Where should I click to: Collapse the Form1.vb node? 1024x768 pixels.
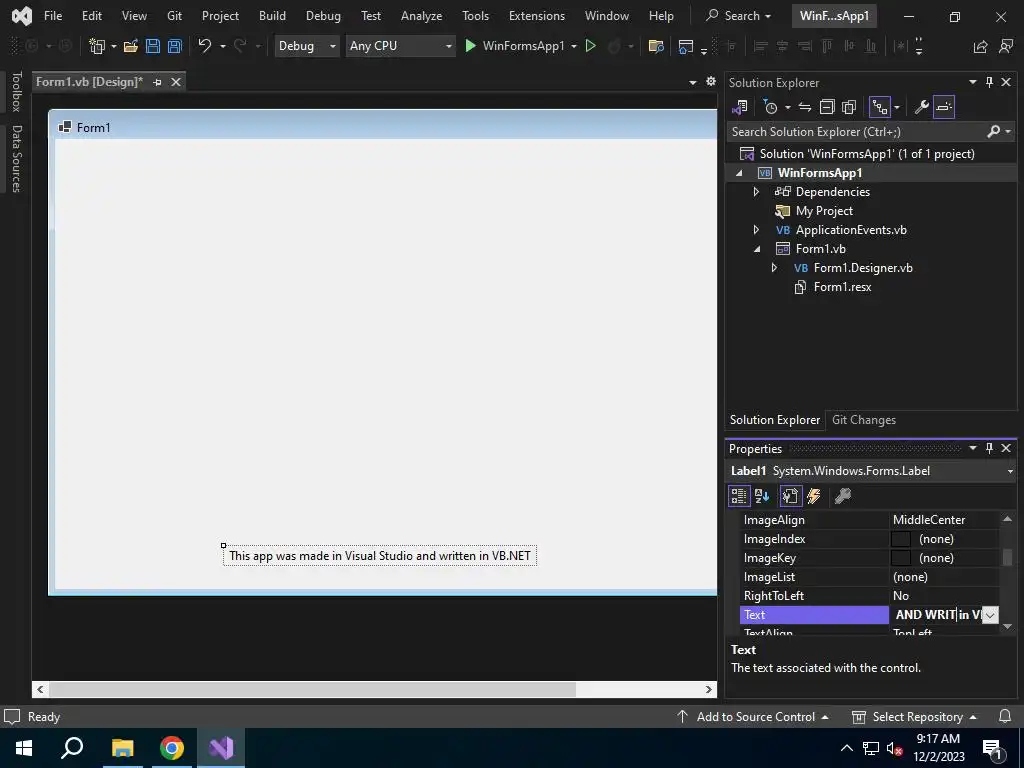[x=758, y=249]
